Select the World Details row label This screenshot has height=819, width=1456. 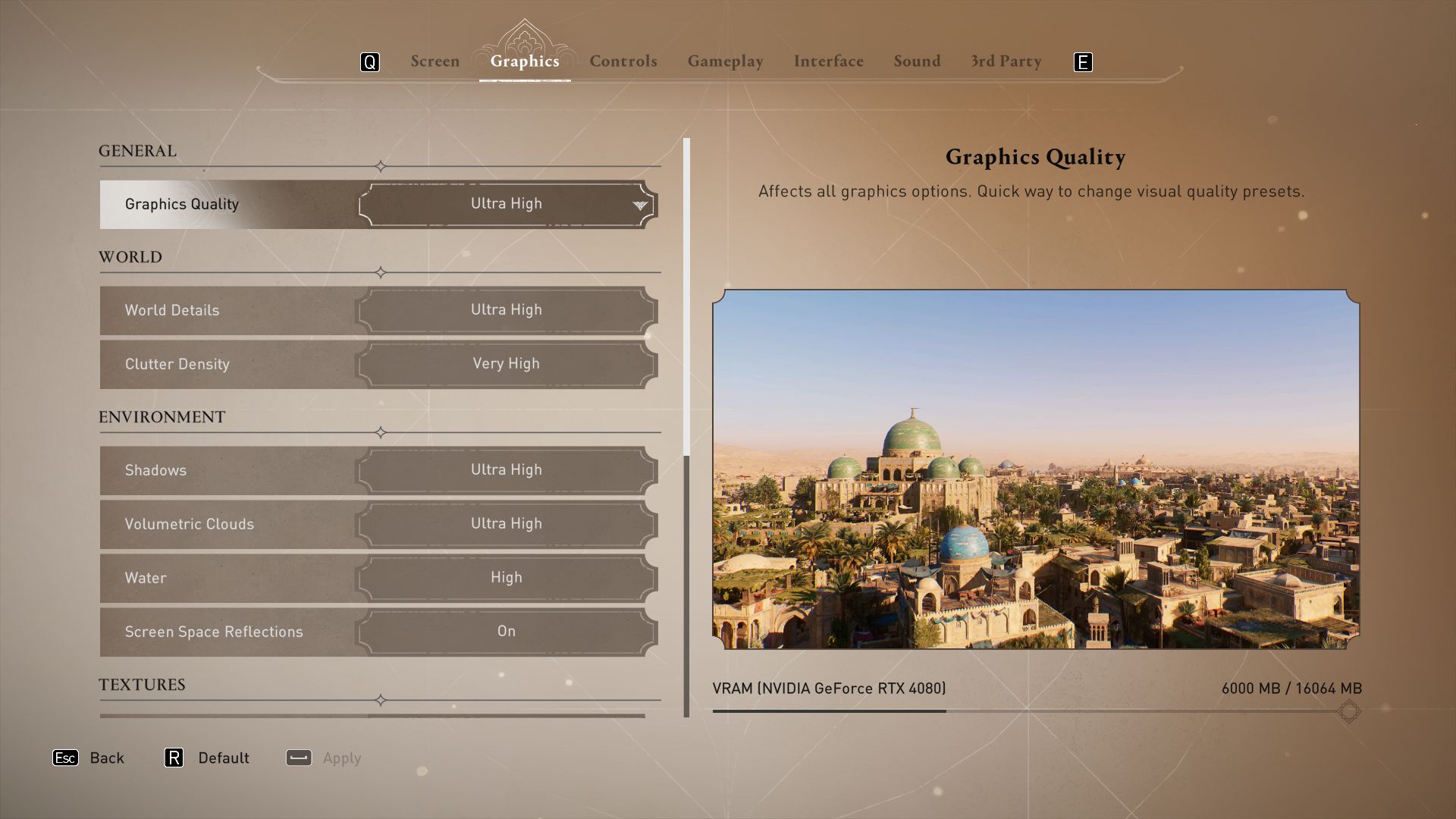[x=172, y=310]
